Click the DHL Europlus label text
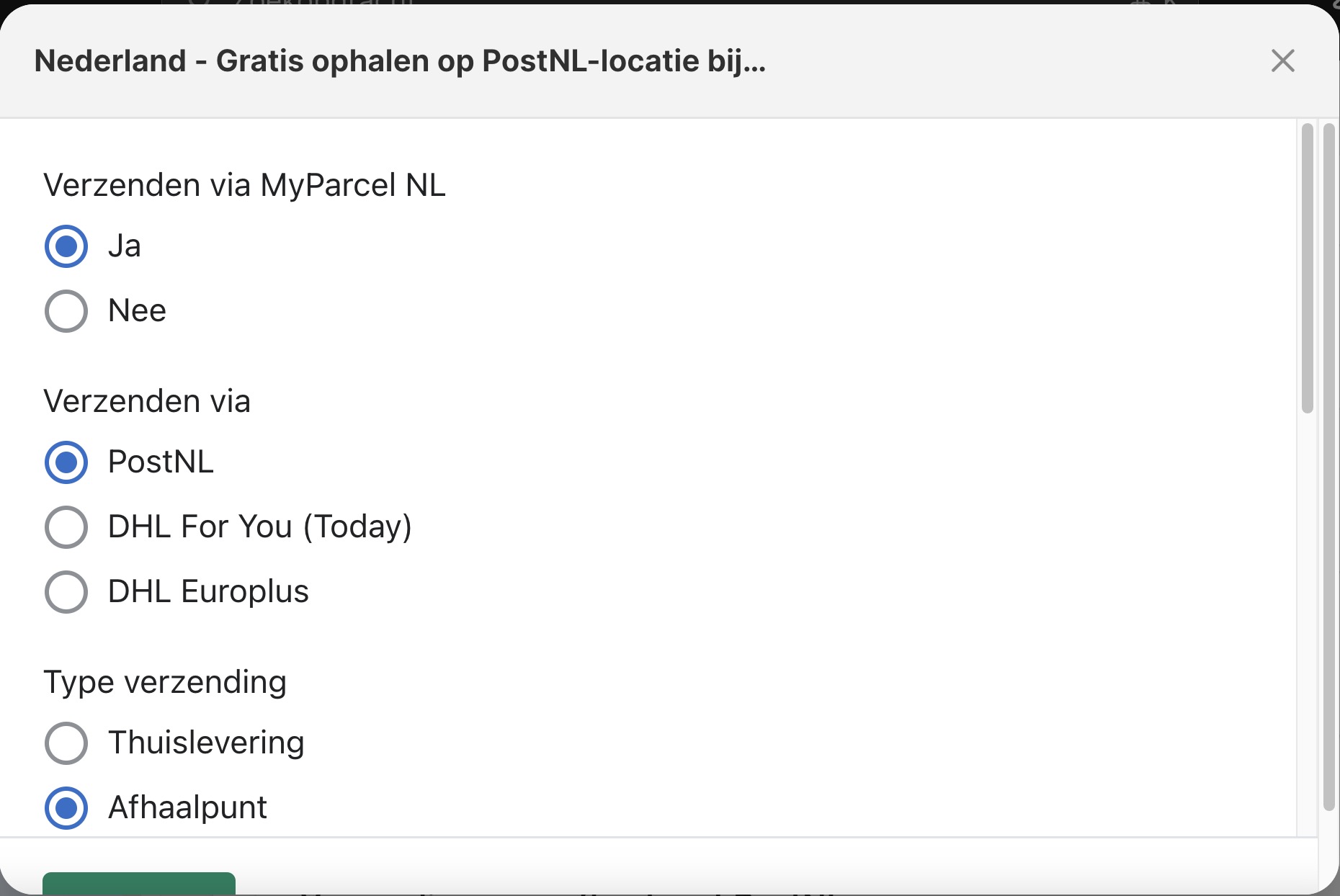Screen dimensions: 1340x896 (x=207, y=592)
